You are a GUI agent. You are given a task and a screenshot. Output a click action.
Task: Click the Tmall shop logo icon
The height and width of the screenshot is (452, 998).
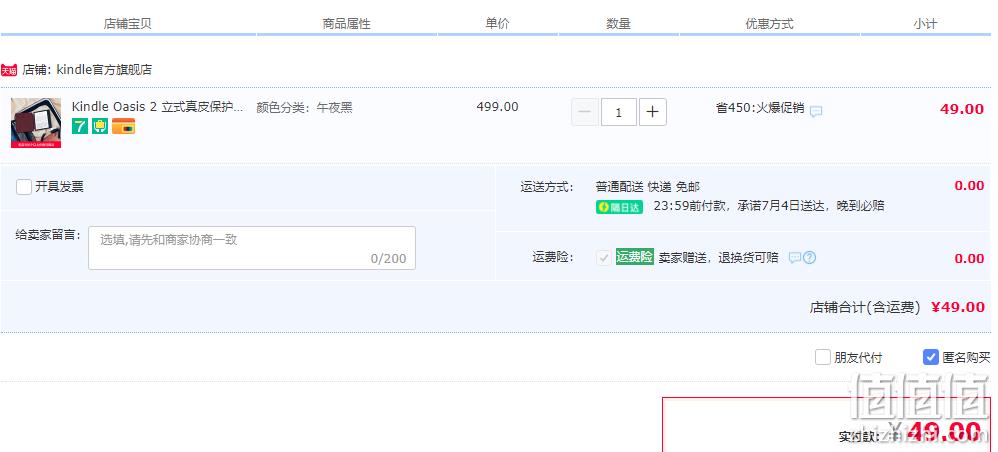[x=8, y=70]
